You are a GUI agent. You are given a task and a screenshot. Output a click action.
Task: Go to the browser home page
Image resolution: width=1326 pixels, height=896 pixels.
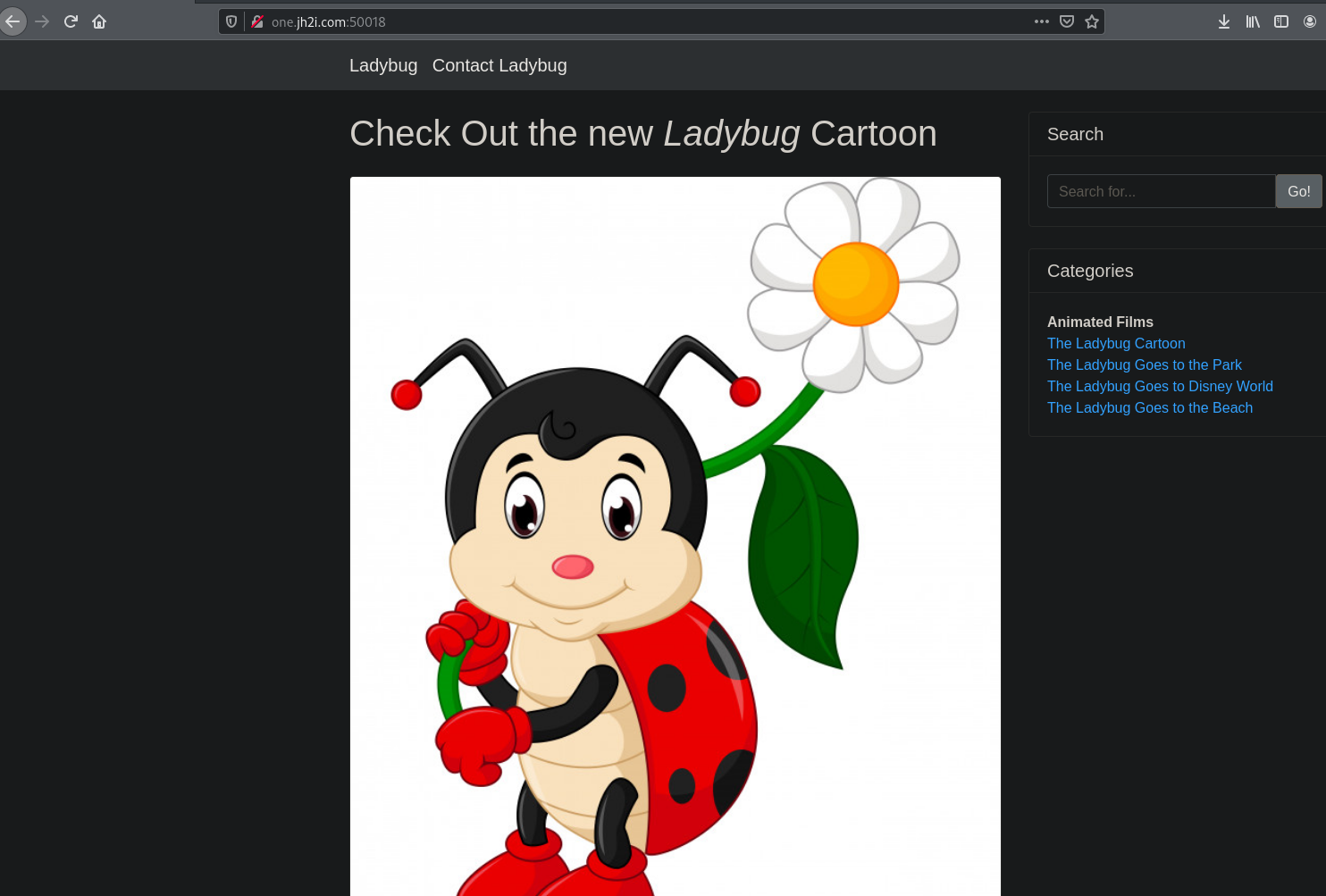pos(99,21)
